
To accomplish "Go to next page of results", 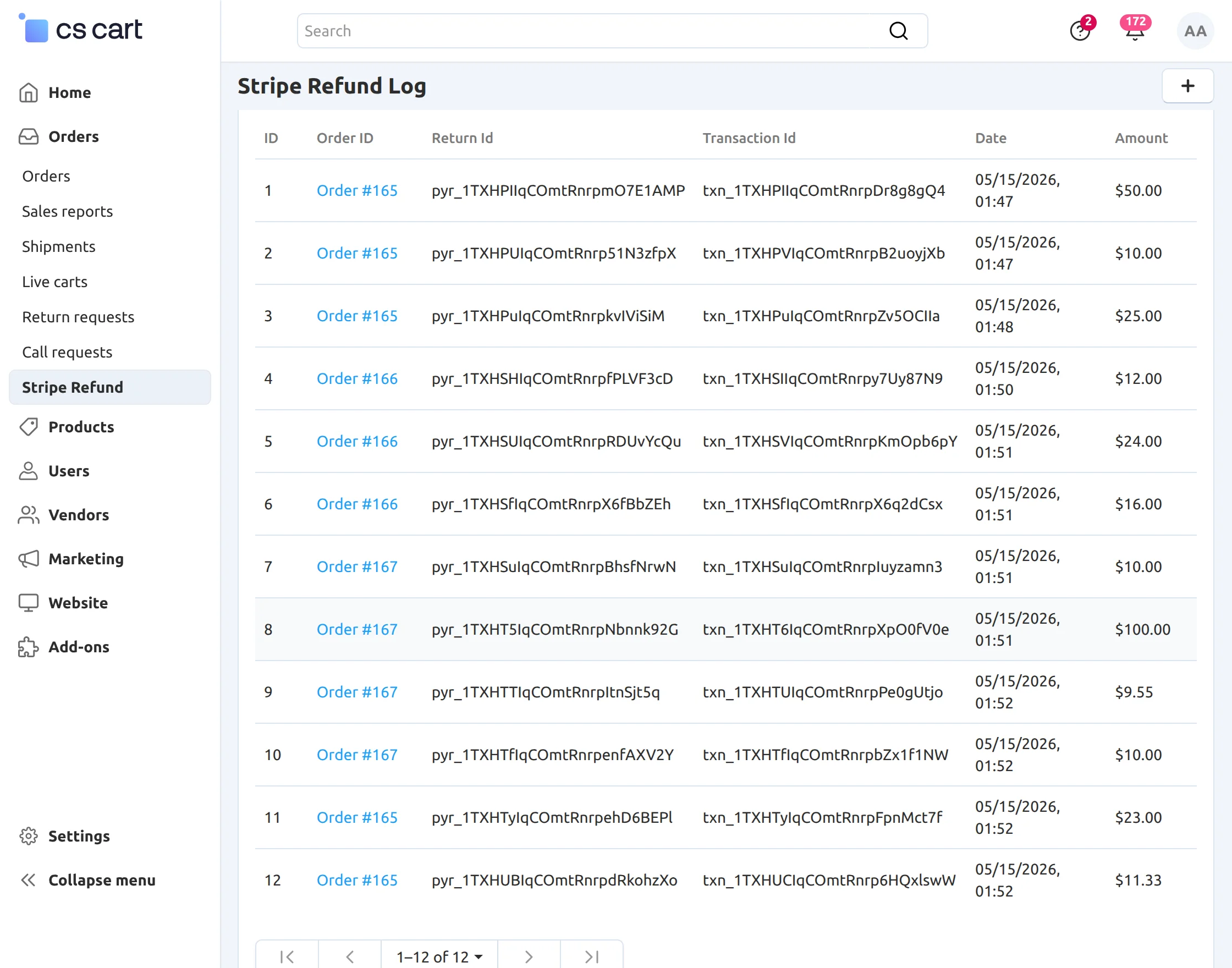I will (529, 956).
